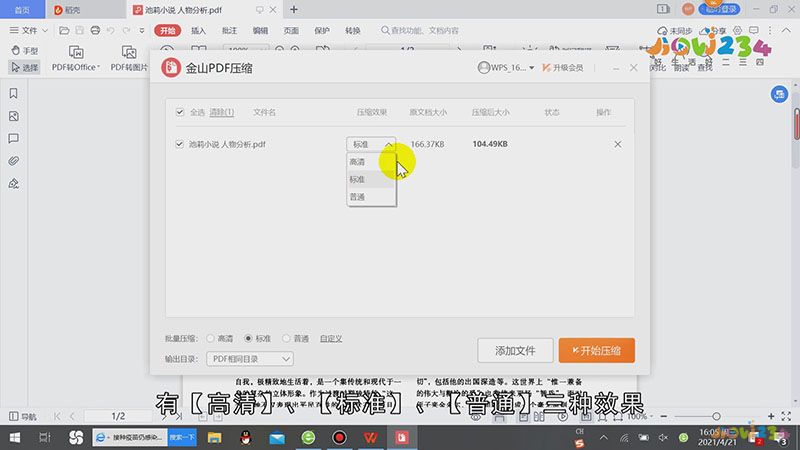Click the 清除(1) link
Image resolution: width=800 pixels, height=450 pixels.
pos(222,112)
